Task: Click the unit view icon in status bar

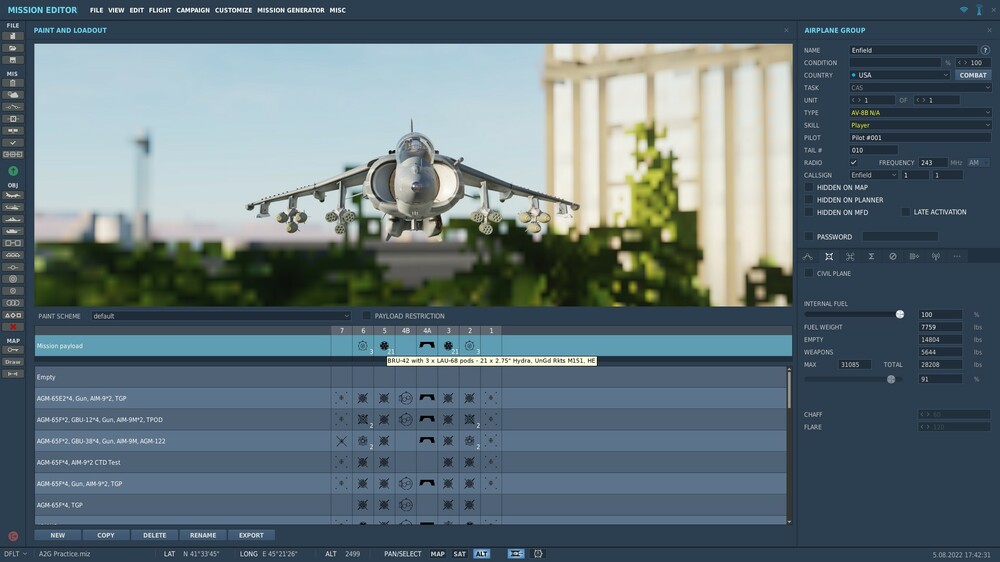Action: [515, 554]
